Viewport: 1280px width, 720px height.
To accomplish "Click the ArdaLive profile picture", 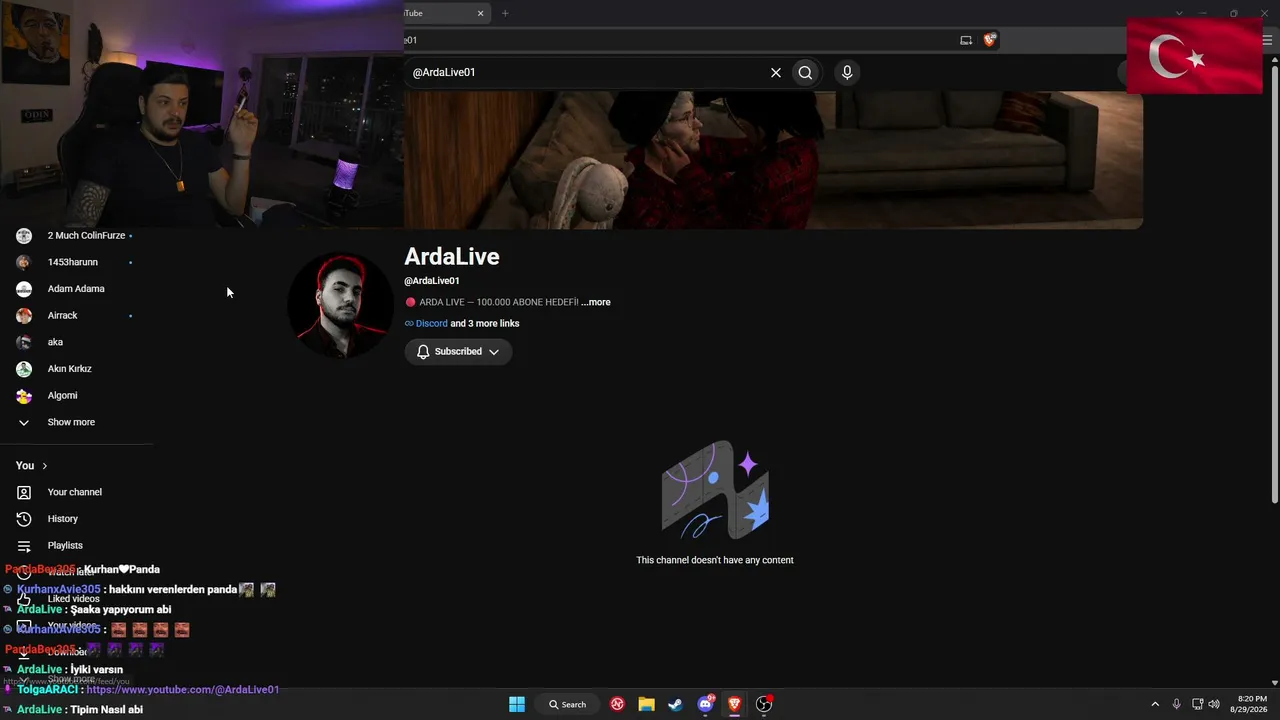I will tap(340, 304).
